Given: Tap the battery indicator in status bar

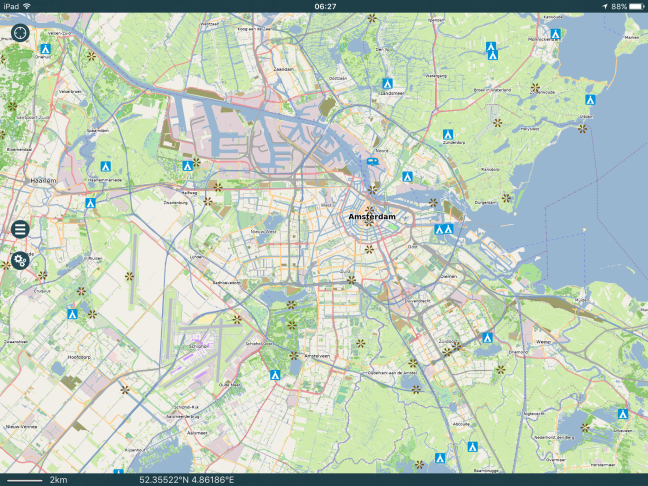Looking at the screenshot, I should [626, 6].
